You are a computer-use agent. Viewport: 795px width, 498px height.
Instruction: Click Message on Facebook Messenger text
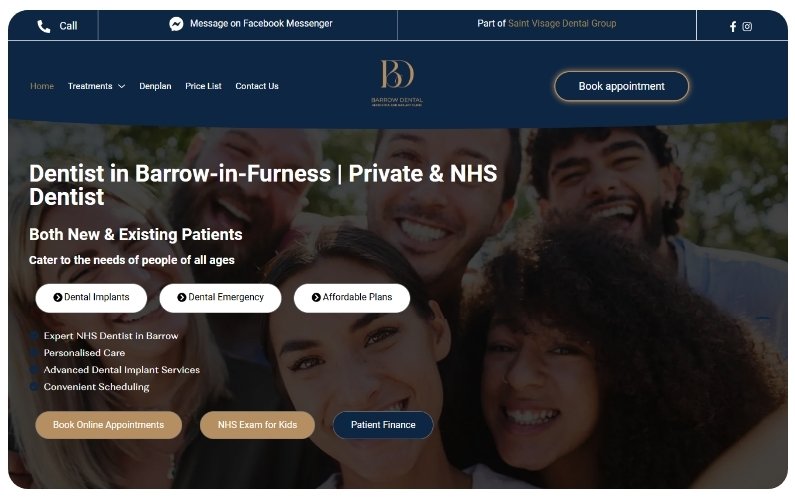pyautogui.click(x=261, y=23)
